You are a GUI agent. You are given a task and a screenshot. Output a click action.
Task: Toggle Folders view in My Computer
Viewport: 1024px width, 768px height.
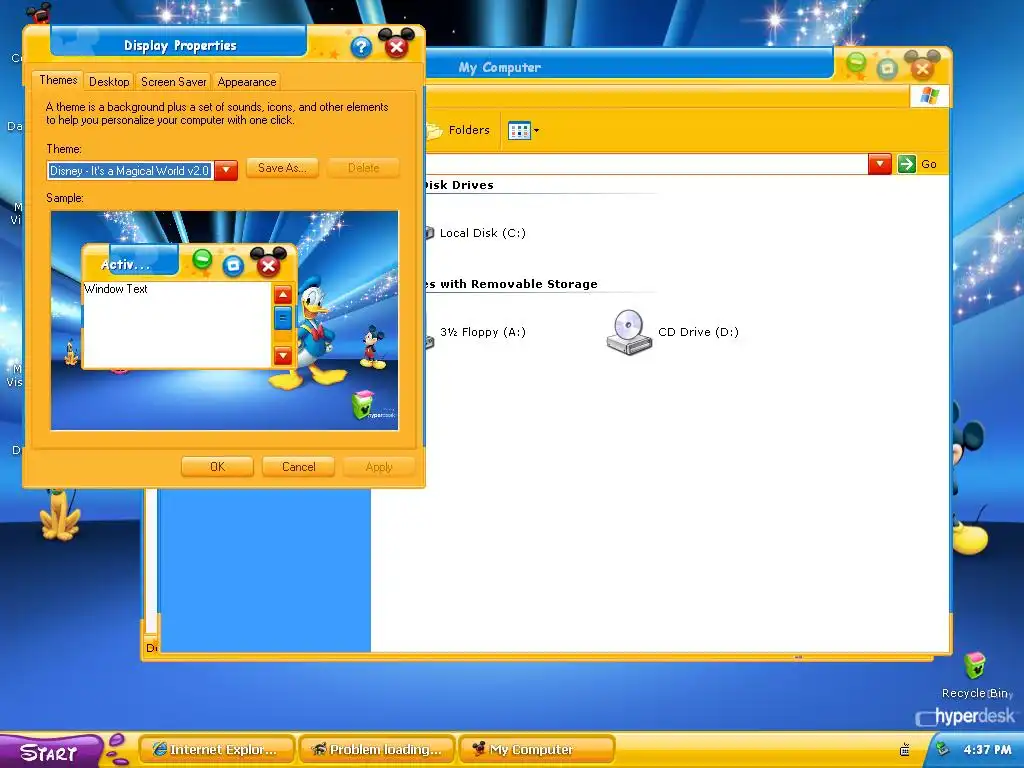pos(458,130)
